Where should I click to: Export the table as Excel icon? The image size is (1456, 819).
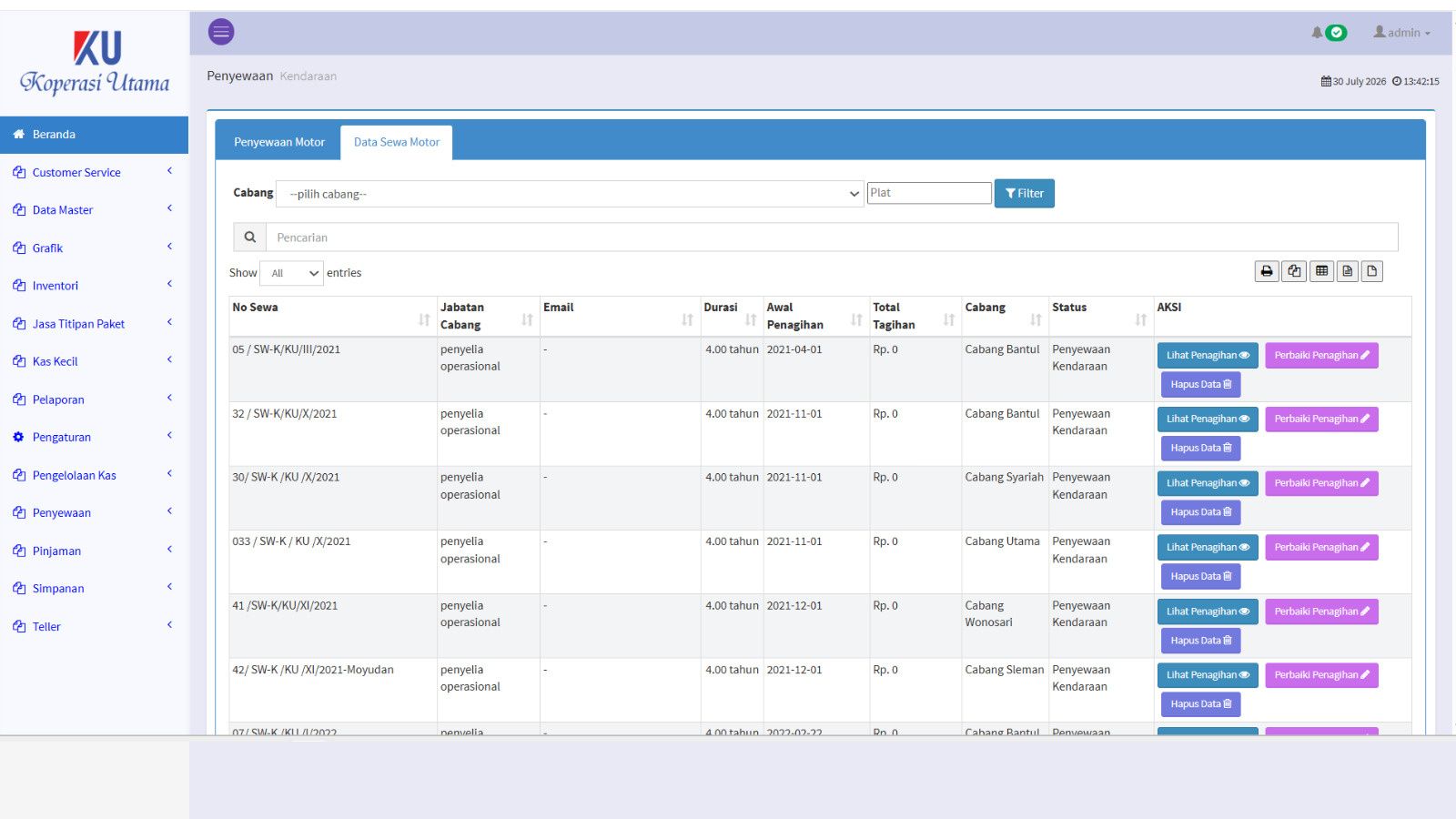1321,271
